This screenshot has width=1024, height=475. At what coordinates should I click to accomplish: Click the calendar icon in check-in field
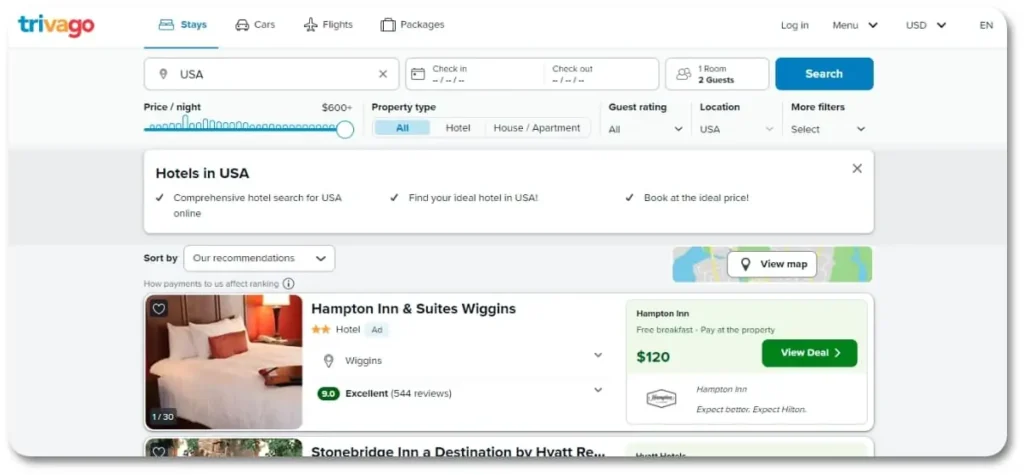[x=418, y=74]
